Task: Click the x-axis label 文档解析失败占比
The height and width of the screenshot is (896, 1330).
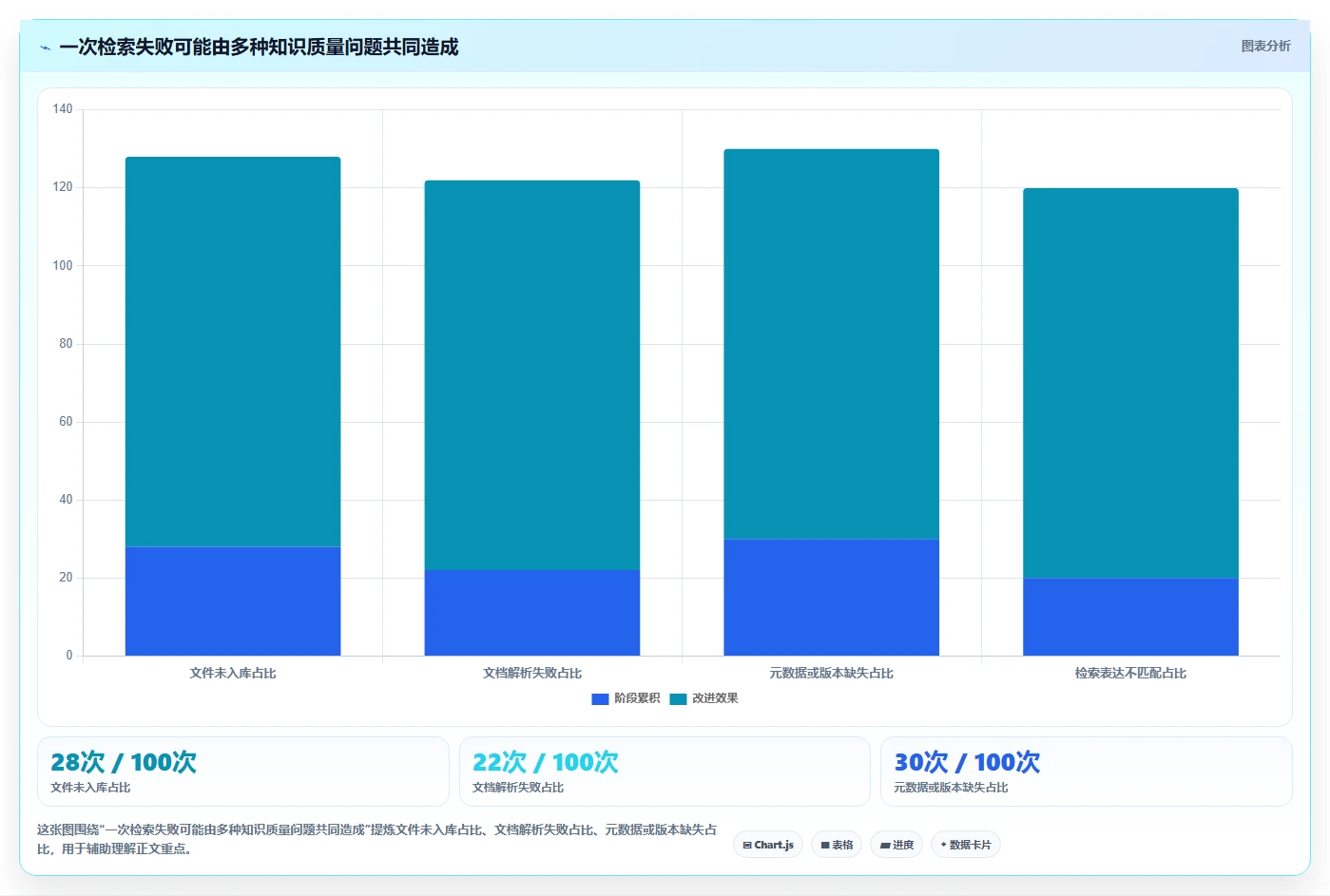Action: (532, 673)
